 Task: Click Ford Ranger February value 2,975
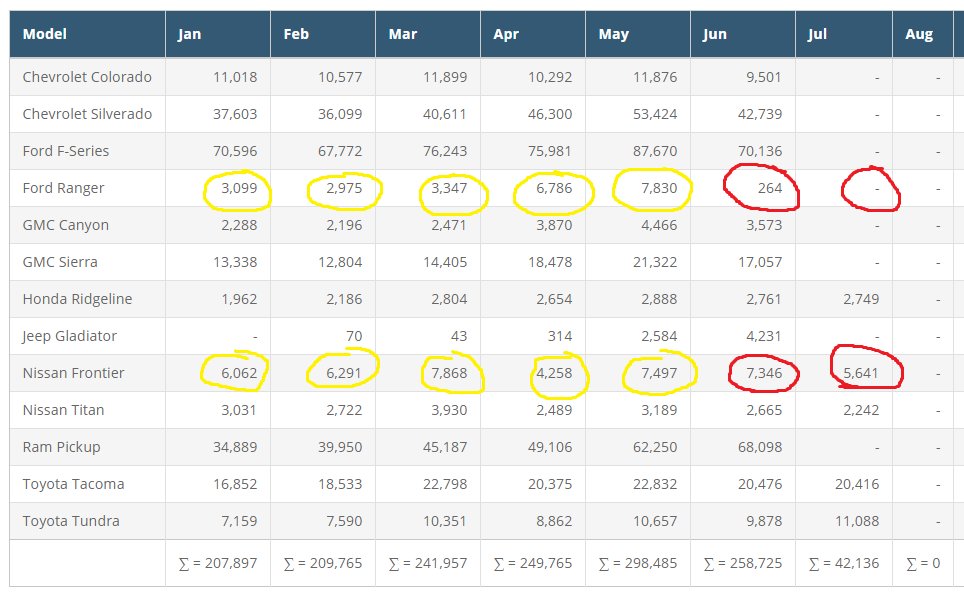tap(344, 188)
